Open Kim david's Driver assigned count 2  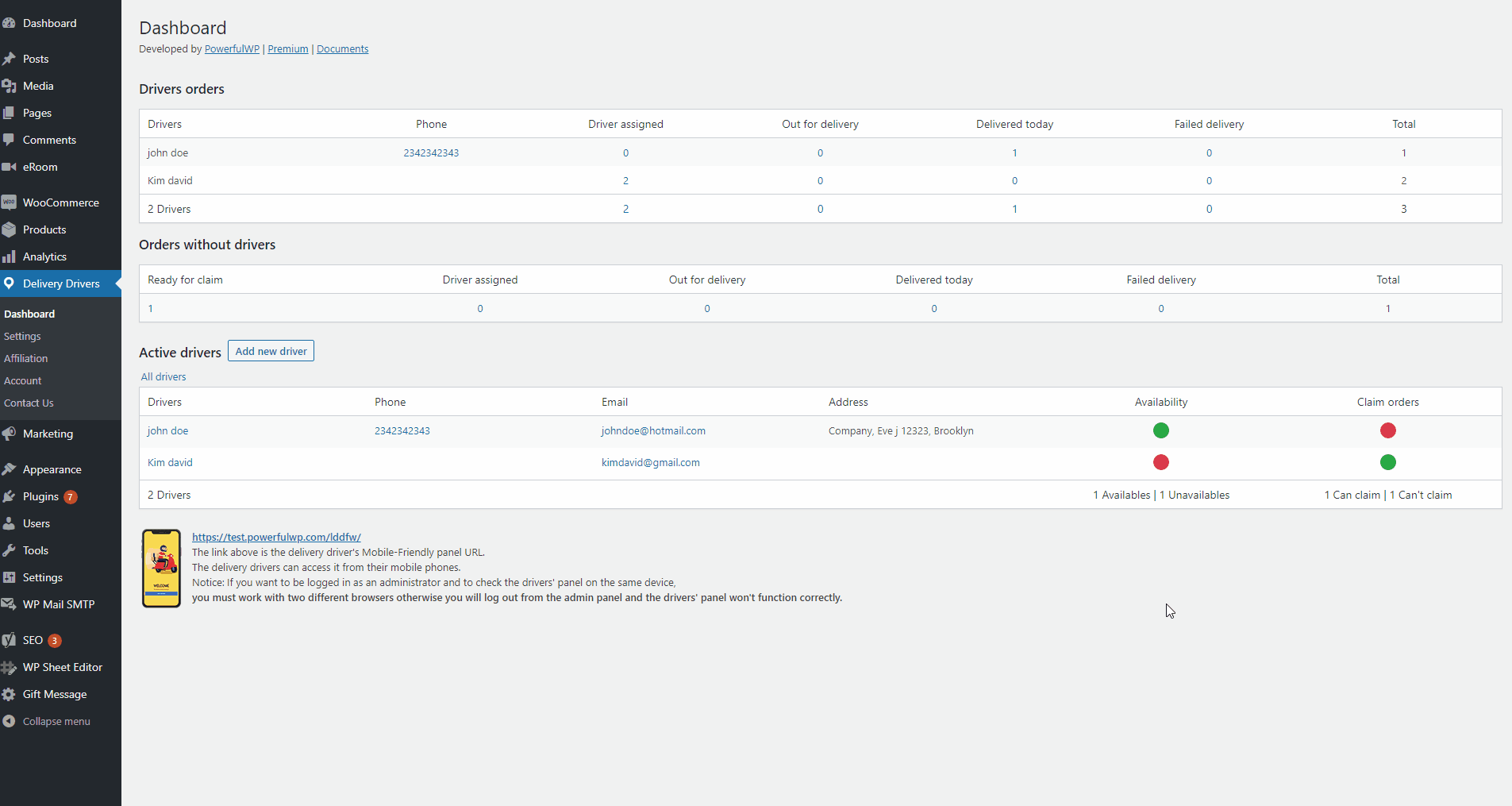[x=625, y=180]
